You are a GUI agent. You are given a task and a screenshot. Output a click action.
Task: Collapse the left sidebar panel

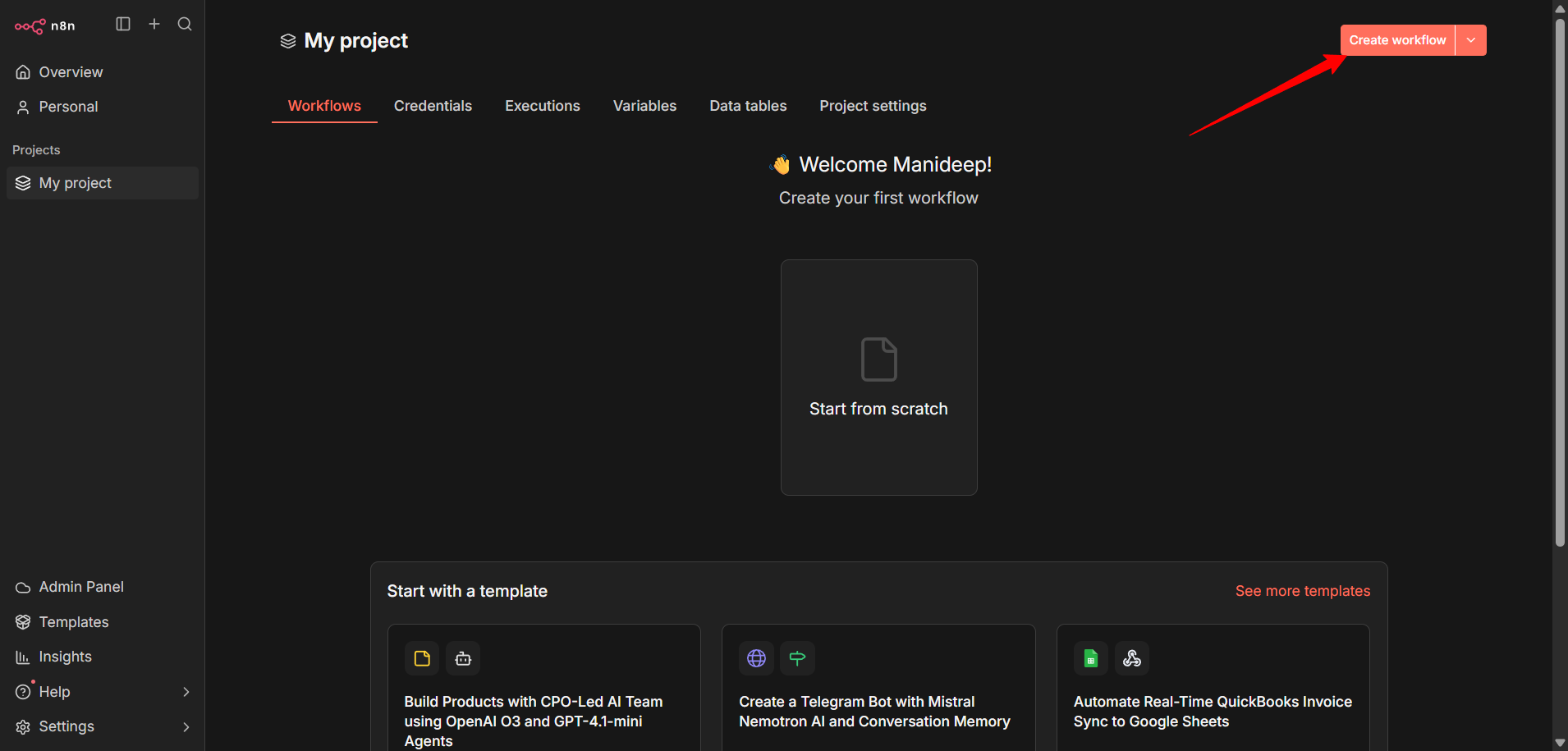[x=122, y=24]
